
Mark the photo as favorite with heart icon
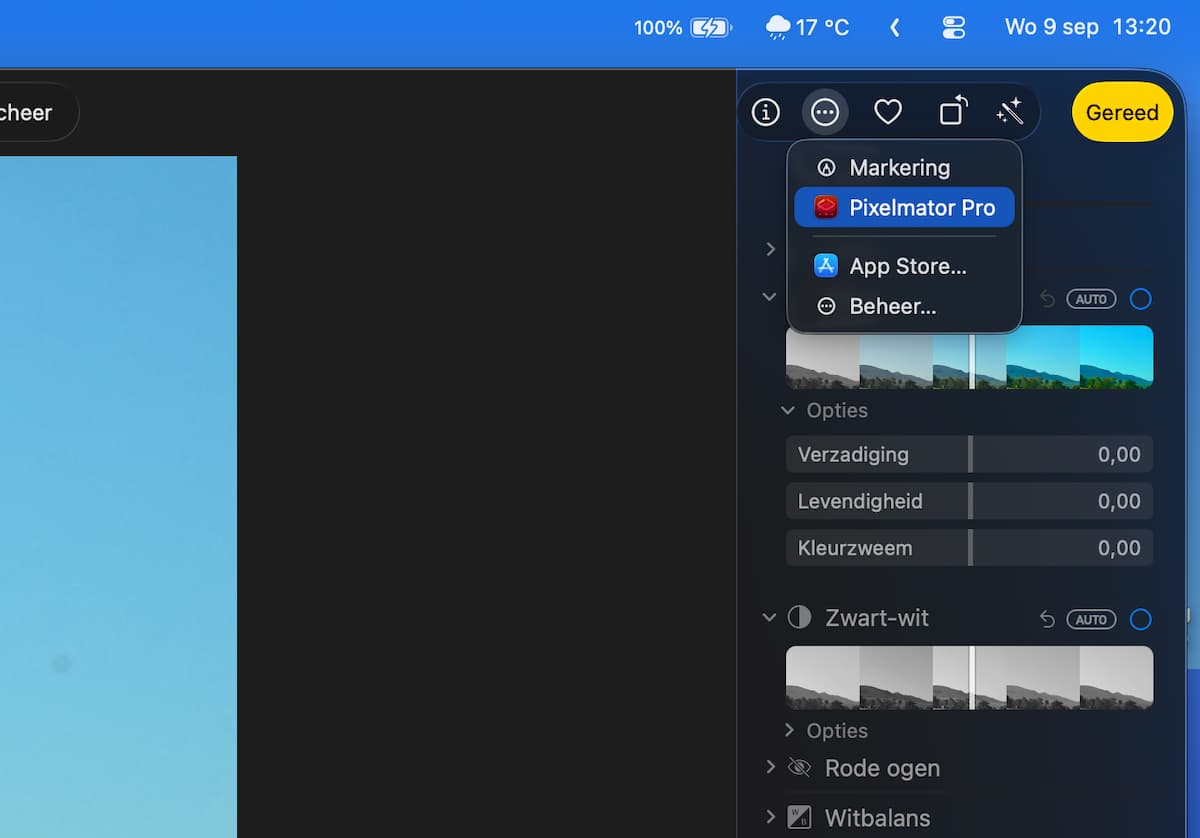[x=888, y=112]
